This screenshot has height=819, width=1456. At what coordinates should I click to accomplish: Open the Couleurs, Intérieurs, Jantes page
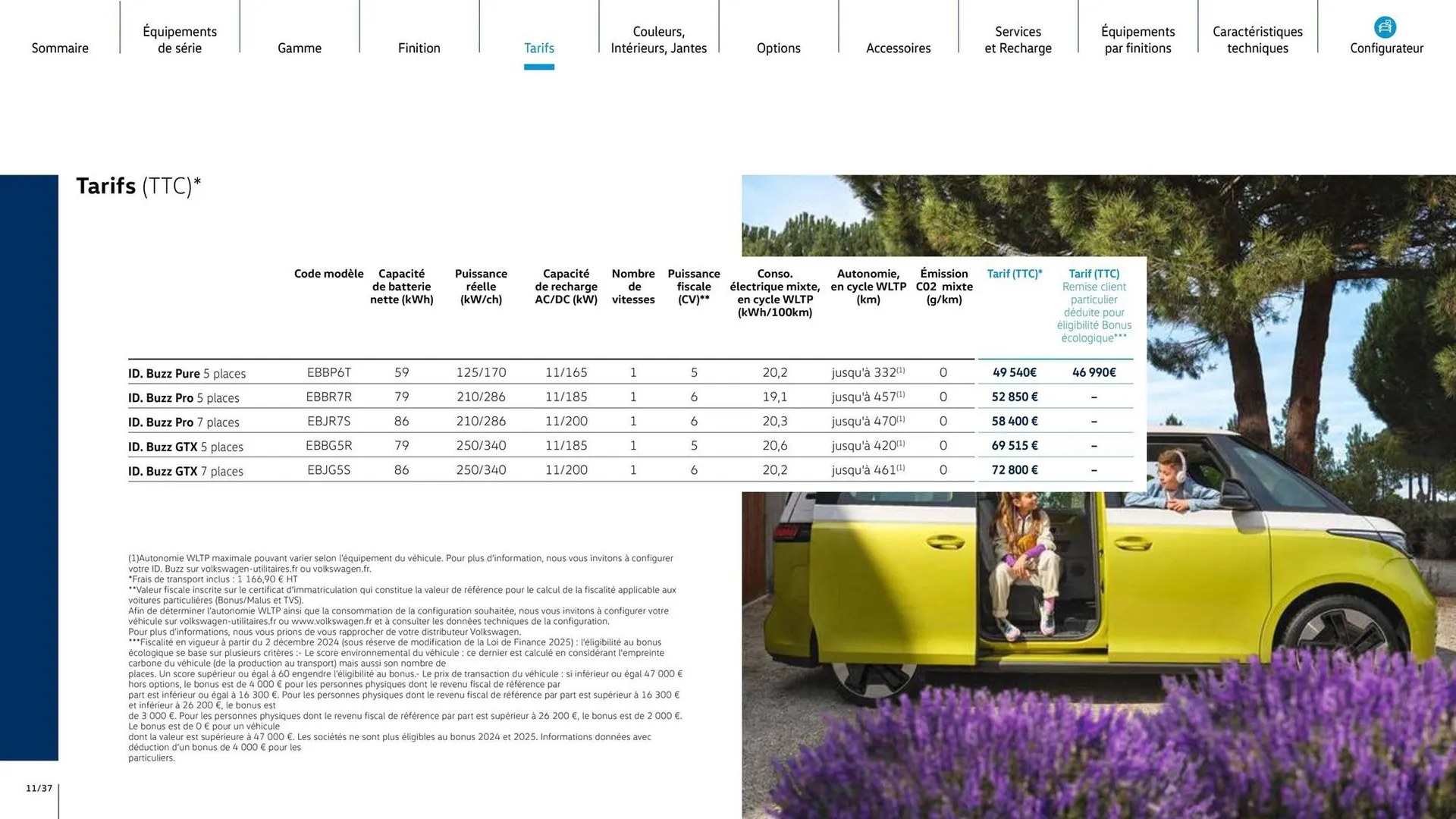[x=658, y=39]
